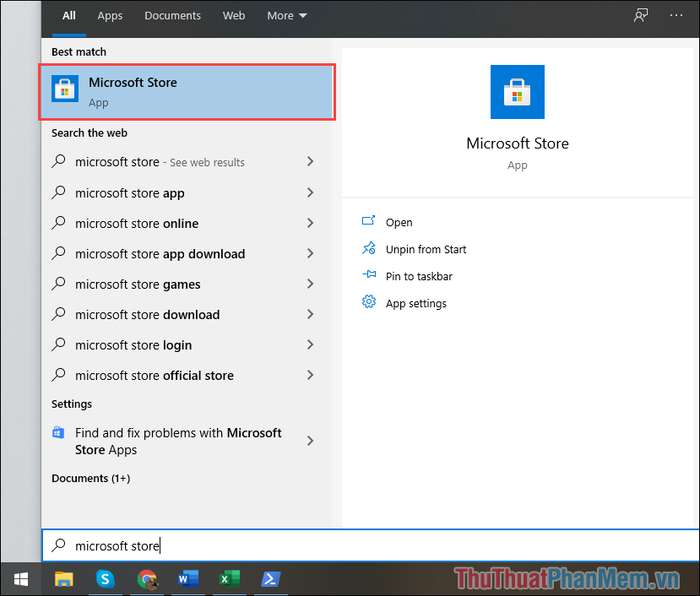
Task: Click Pin to taskbar
Action: 419,276
